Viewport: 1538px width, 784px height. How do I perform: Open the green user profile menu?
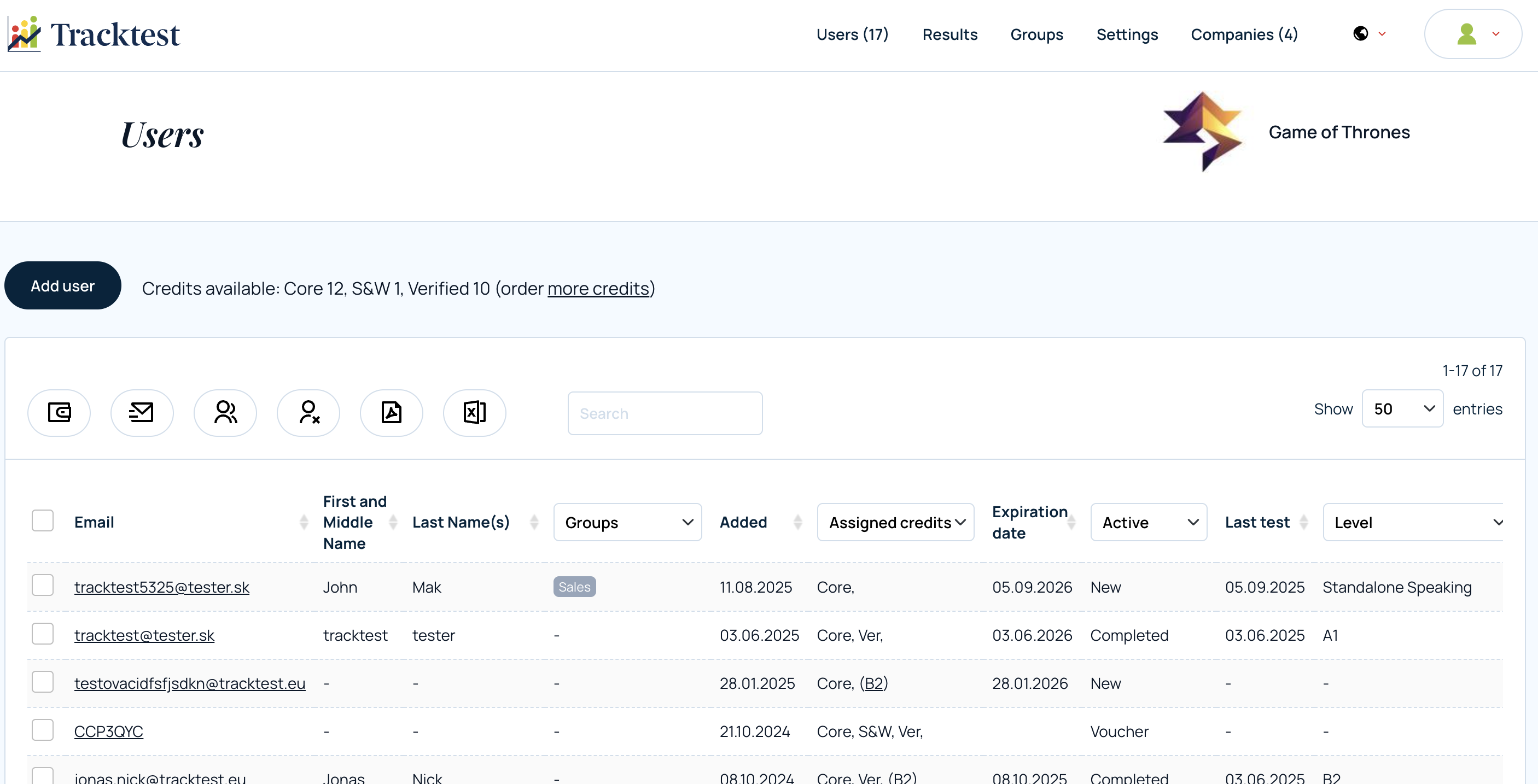(x=1473, y=34)
